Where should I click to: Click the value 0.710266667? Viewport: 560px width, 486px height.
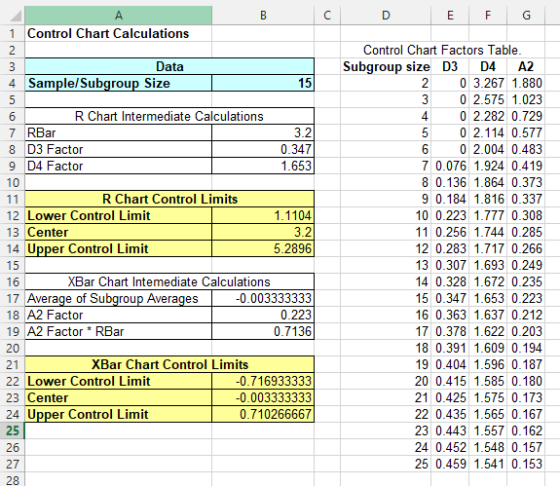263,414
